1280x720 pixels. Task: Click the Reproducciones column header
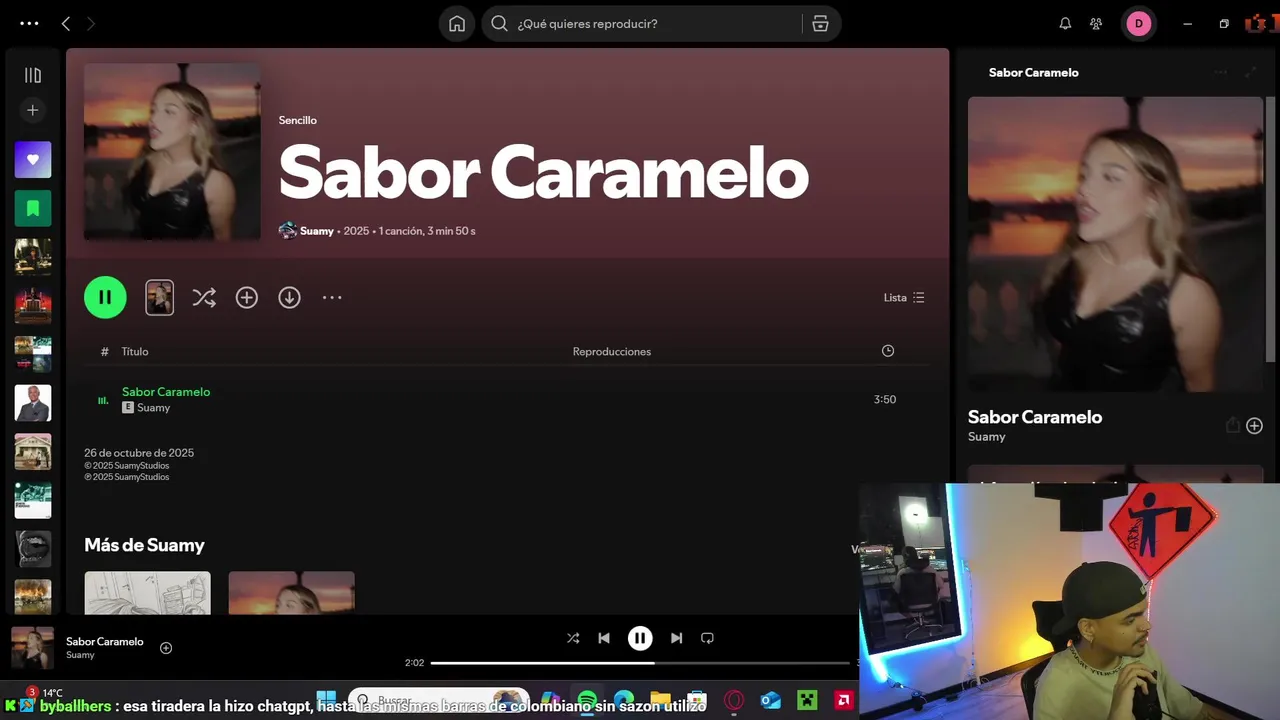611,351
